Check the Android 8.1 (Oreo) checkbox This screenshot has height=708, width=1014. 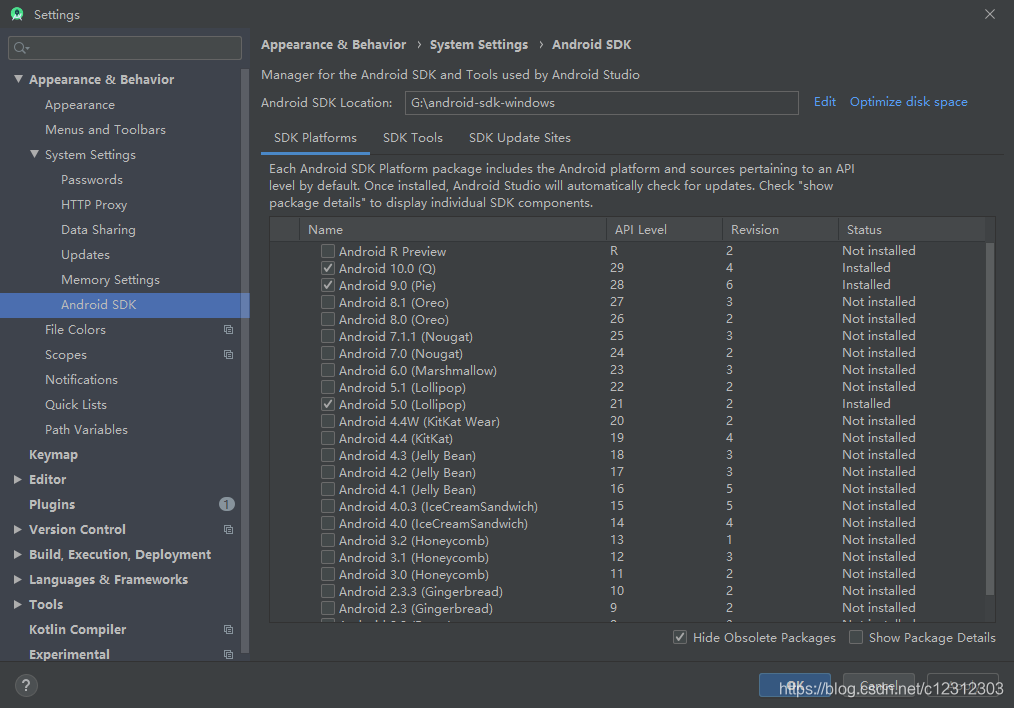point(328,302)
